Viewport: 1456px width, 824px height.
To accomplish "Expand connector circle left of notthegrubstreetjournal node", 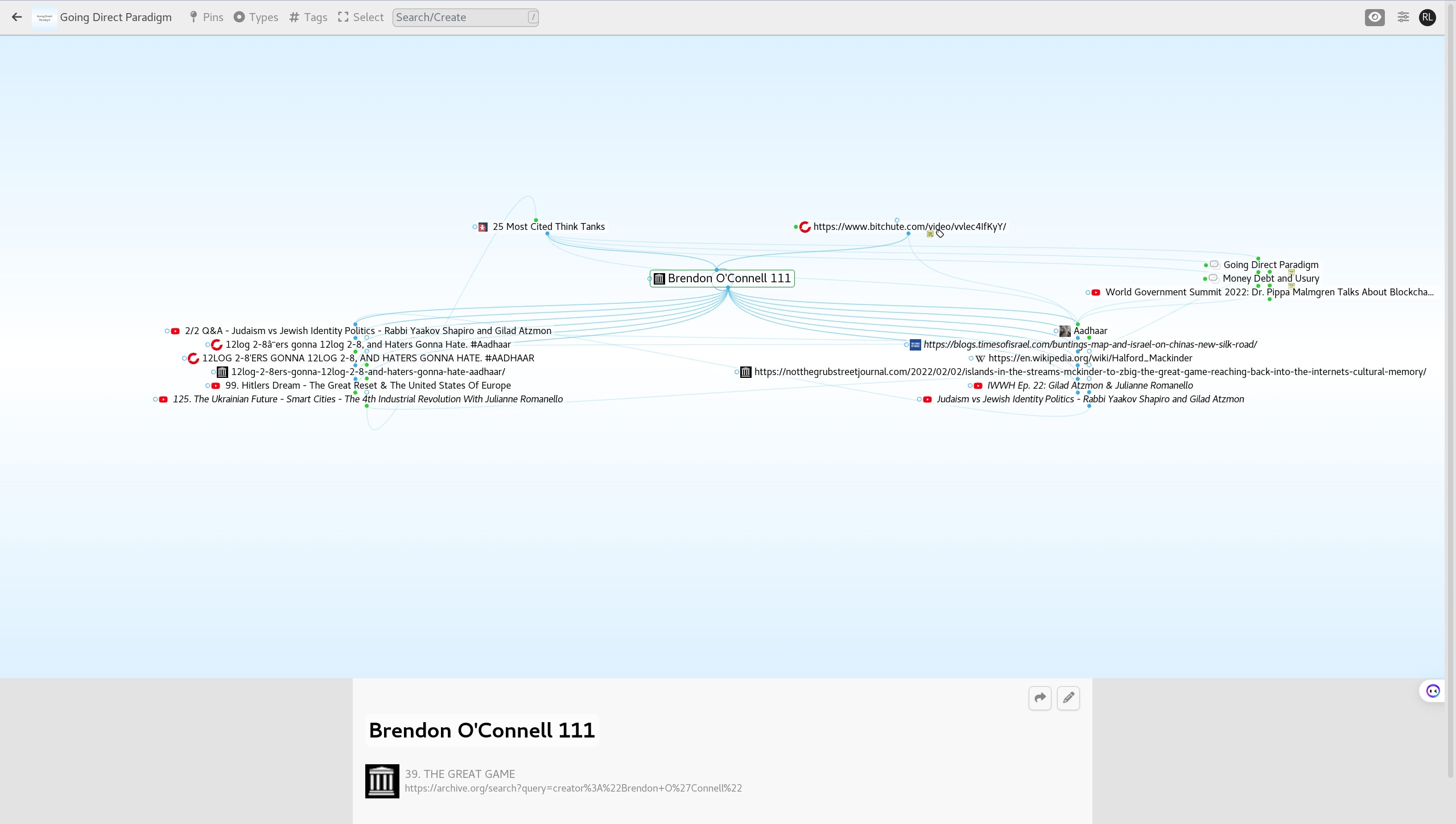I will (736, 372).
